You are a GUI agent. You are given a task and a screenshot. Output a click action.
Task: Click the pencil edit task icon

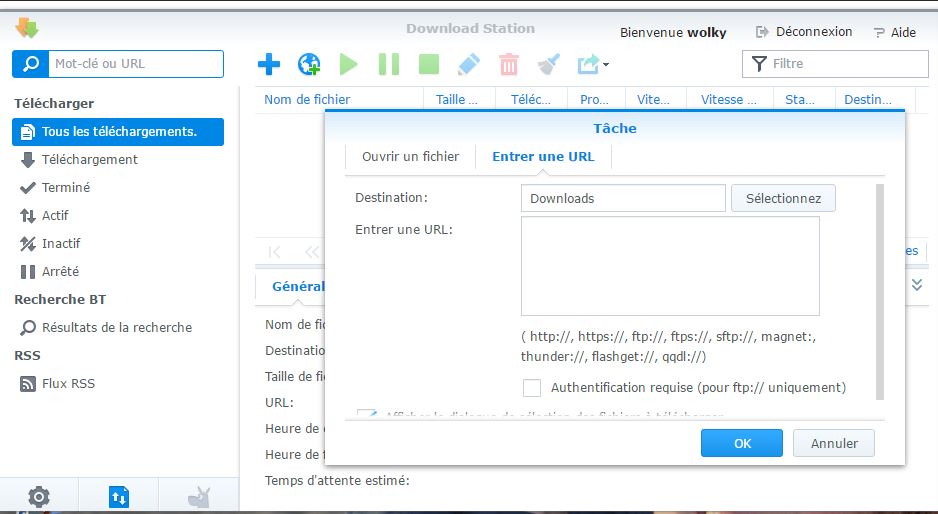pos(469,65)
